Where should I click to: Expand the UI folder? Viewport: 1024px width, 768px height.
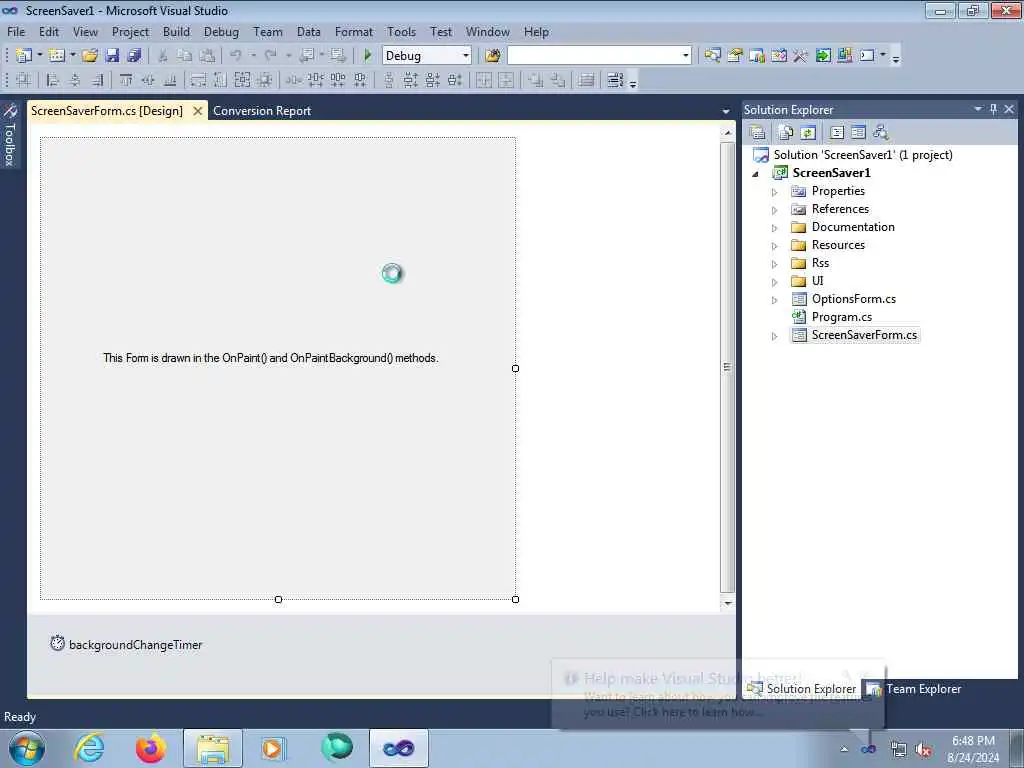pos(775,282)
